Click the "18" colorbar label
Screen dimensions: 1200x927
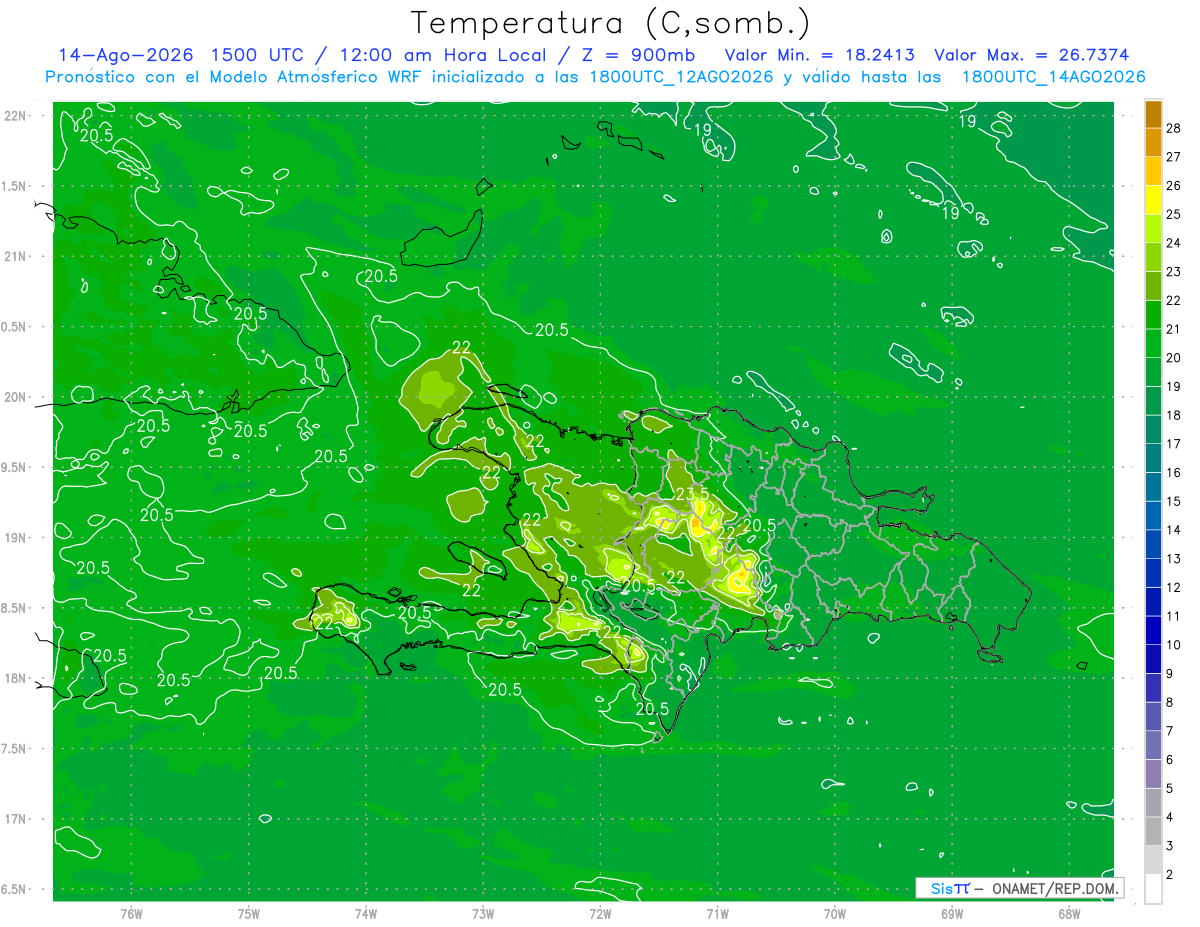(x=1174, y=415)
